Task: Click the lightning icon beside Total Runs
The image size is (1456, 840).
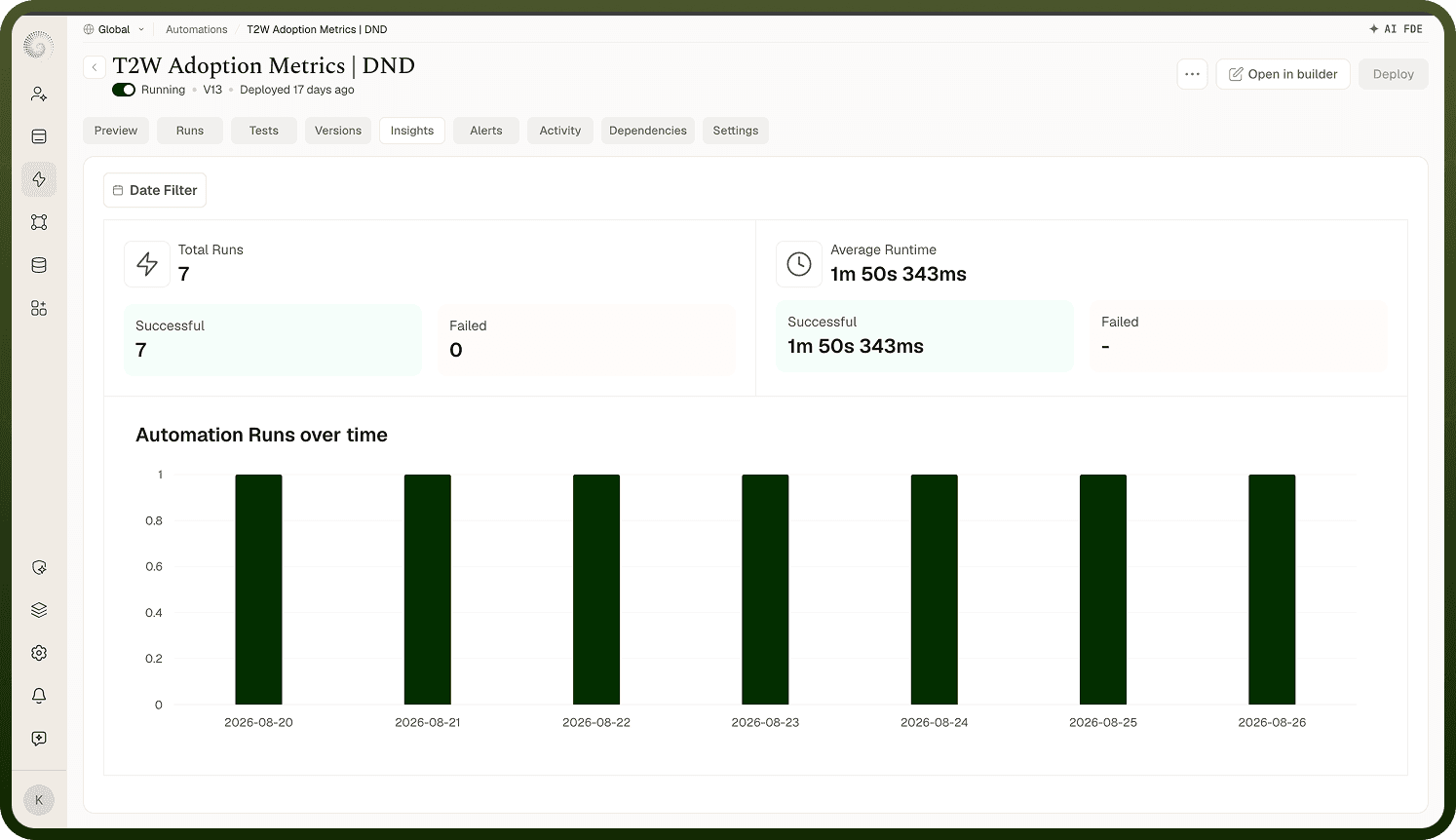Action: click(x=147, y=264)
